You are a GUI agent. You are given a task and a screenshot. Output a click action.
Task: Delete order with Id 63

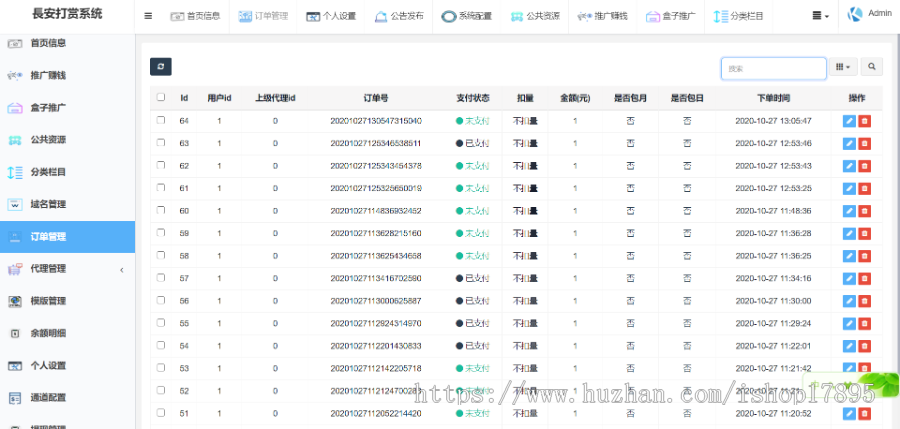(x=865, y=143)
